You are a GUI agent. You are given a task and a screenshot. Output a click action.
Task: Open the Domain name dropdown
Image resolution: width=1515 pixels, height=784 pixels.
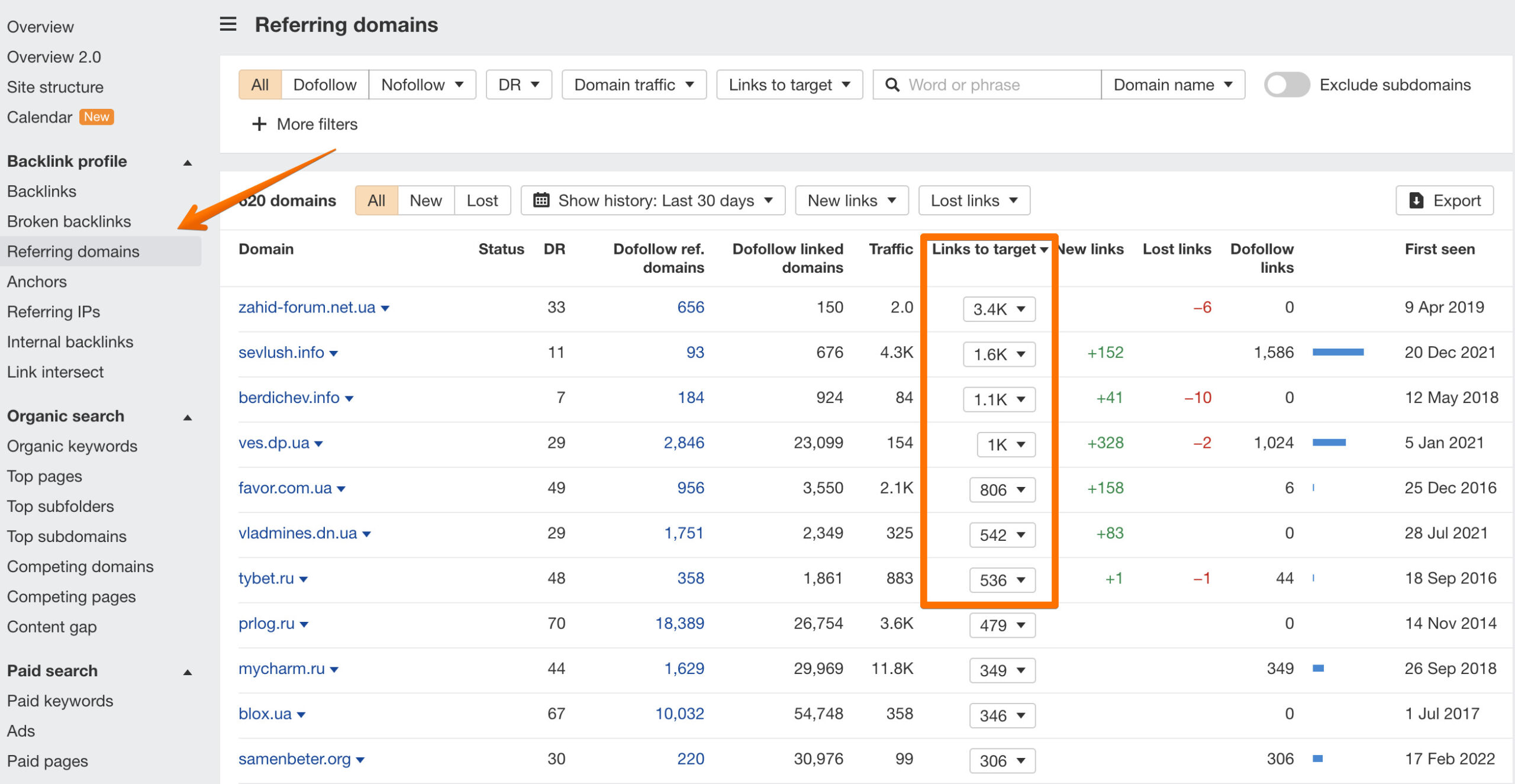coord(1172,85)
